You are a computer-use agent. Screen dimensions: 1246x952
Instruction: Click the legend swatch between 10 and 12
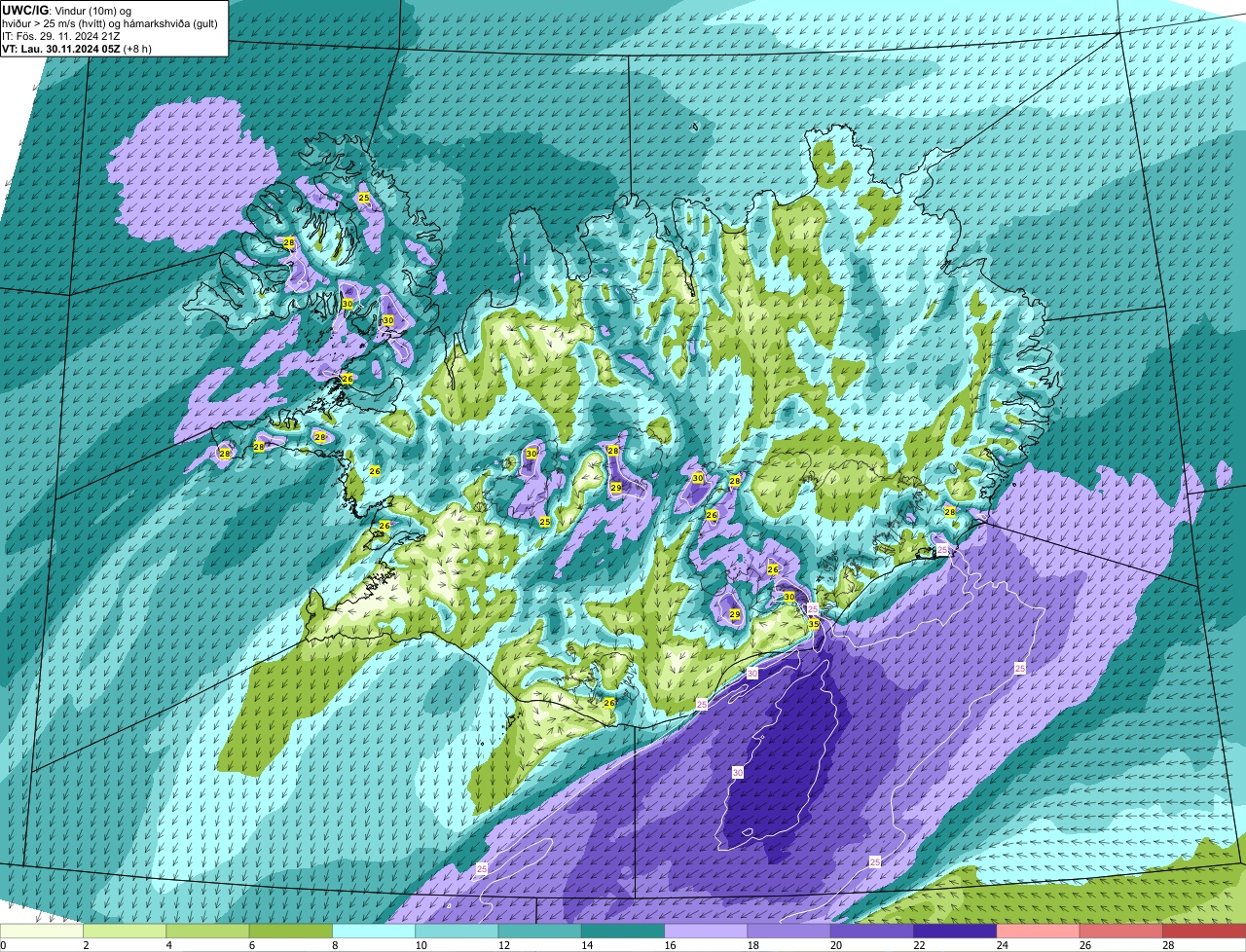click(458, 932)
